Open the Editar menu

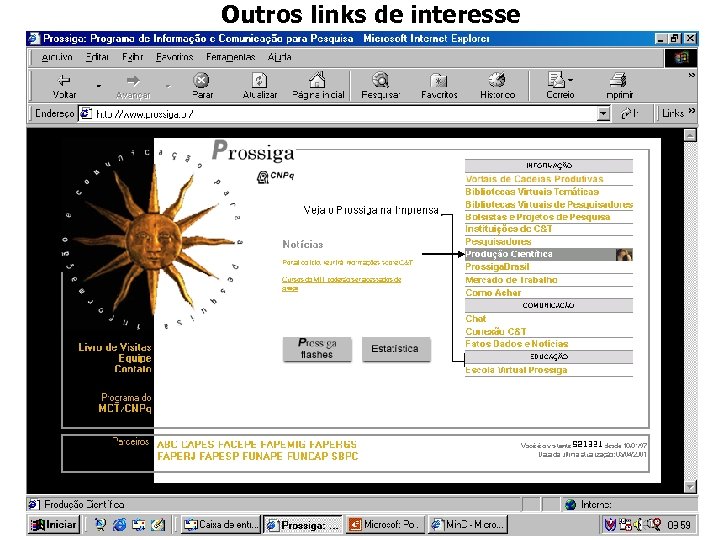click(x=97, y=57)
